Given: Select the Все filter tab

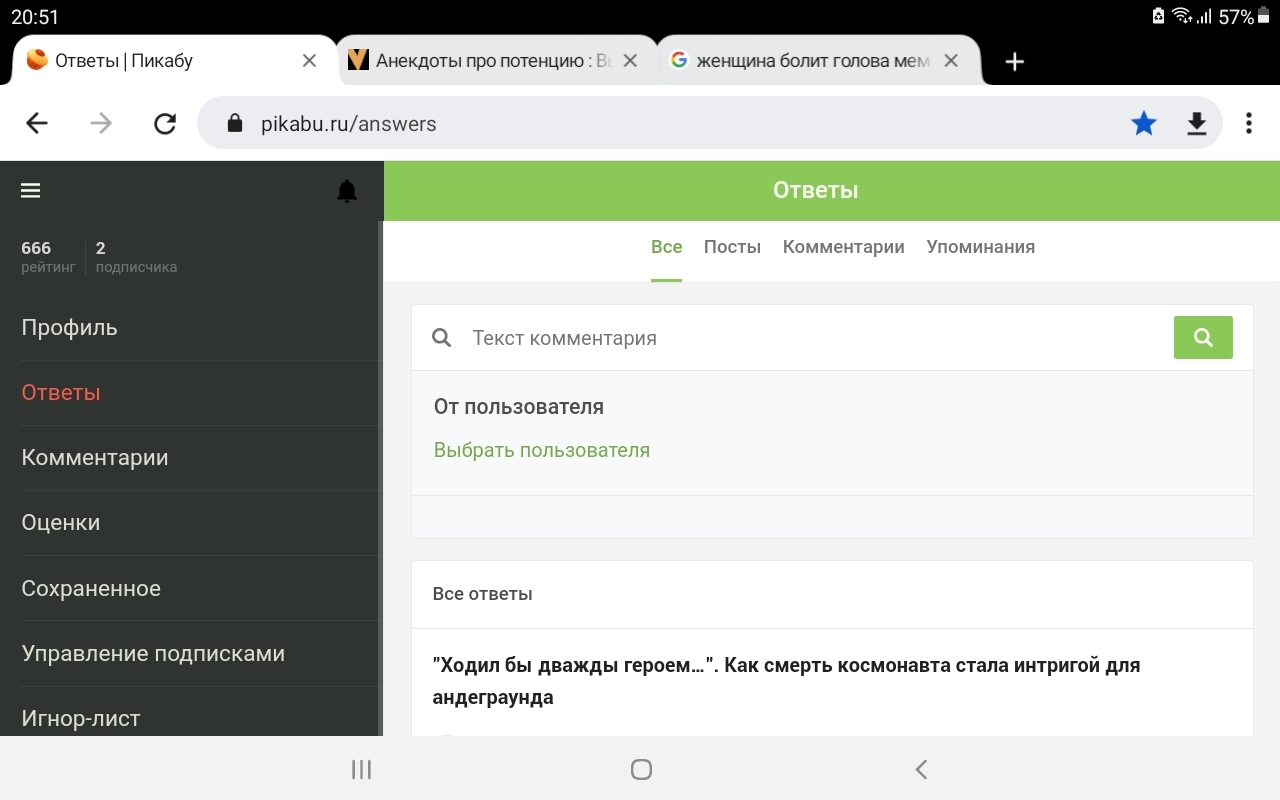Looking at the screenshot, I should coord(667,247).
